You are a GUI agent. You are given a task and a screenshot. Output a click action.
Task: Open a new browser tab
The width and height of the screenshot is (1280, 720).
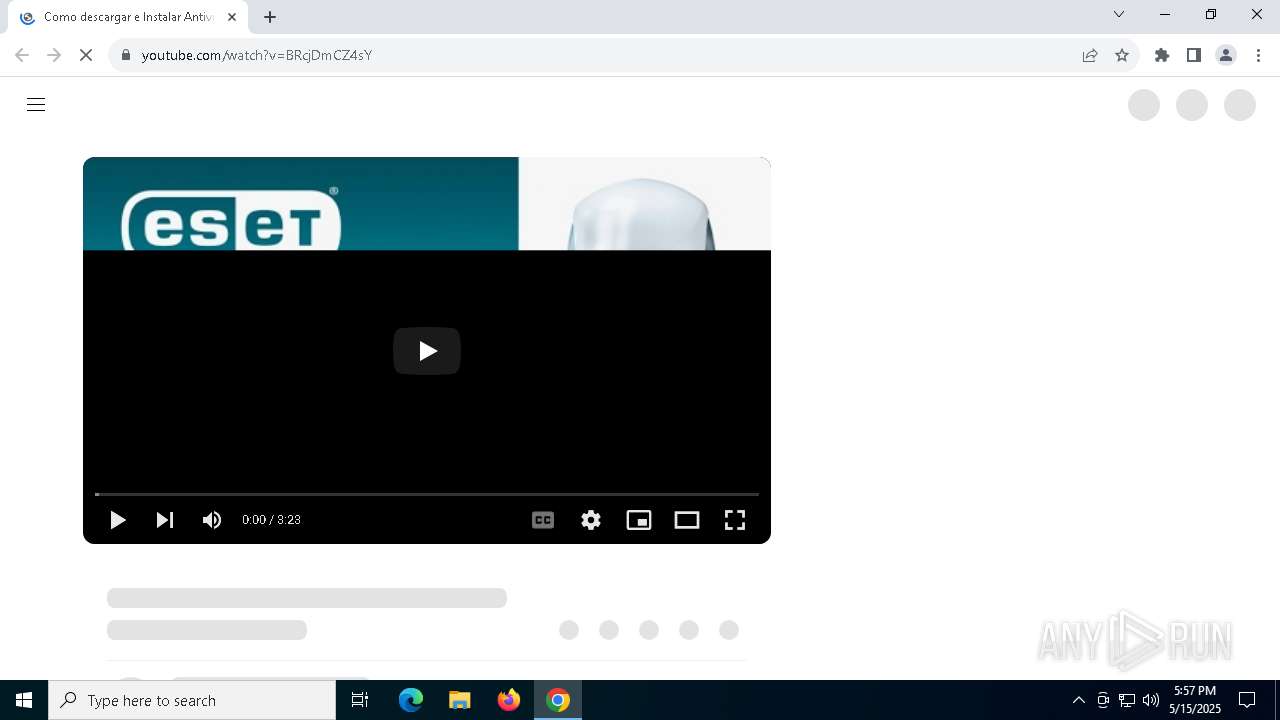pos(270,17)
